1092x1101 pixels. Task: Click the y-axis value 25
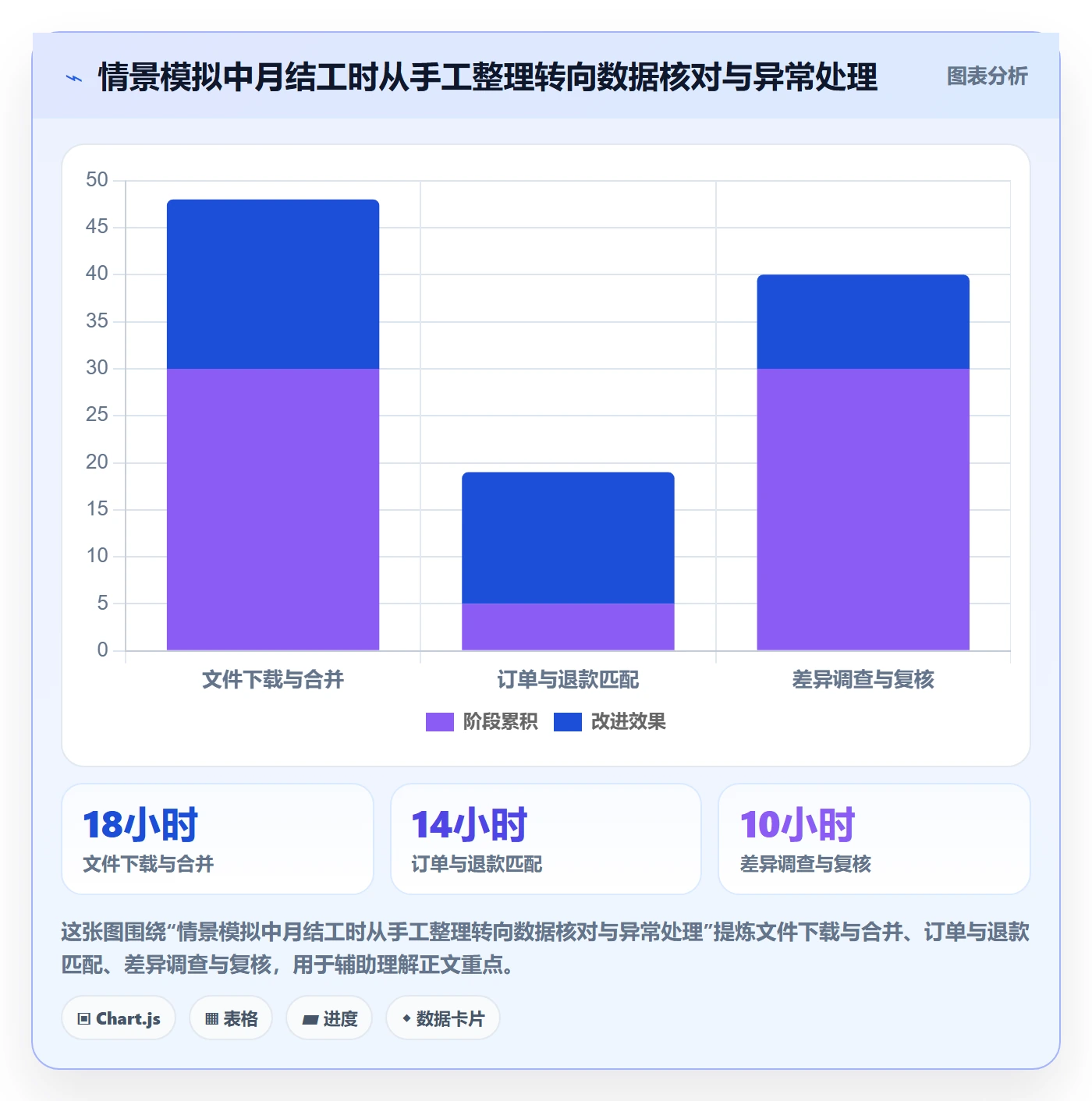(97, 415)
